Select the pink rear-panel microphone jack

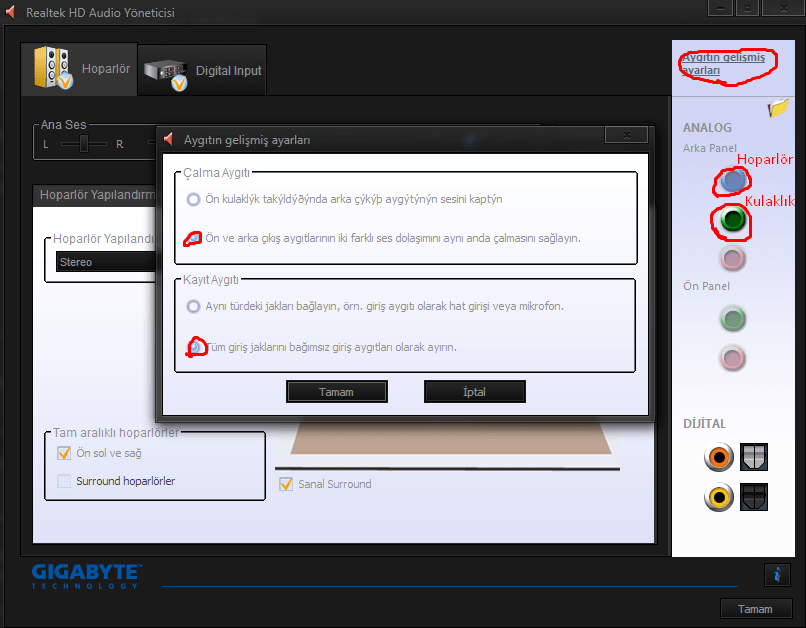[x=733, y=259]
